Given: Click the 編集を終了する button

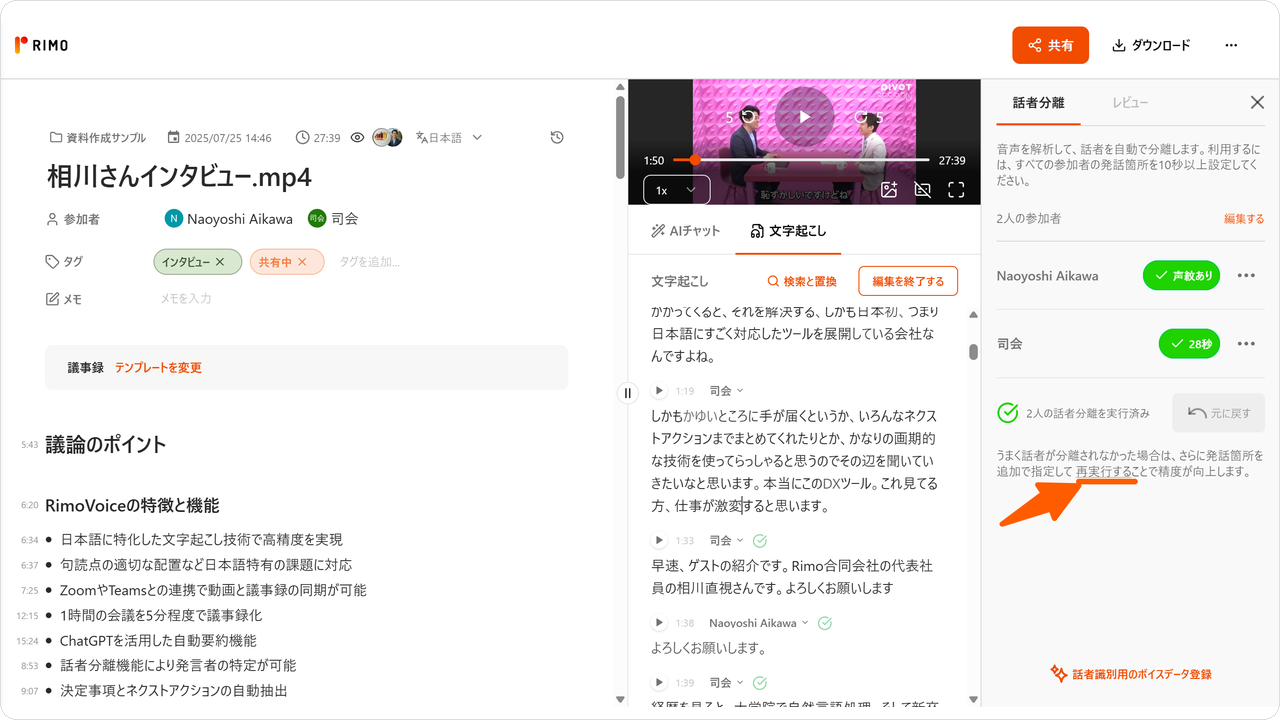Looking at the screenshot, I should 908,281.
